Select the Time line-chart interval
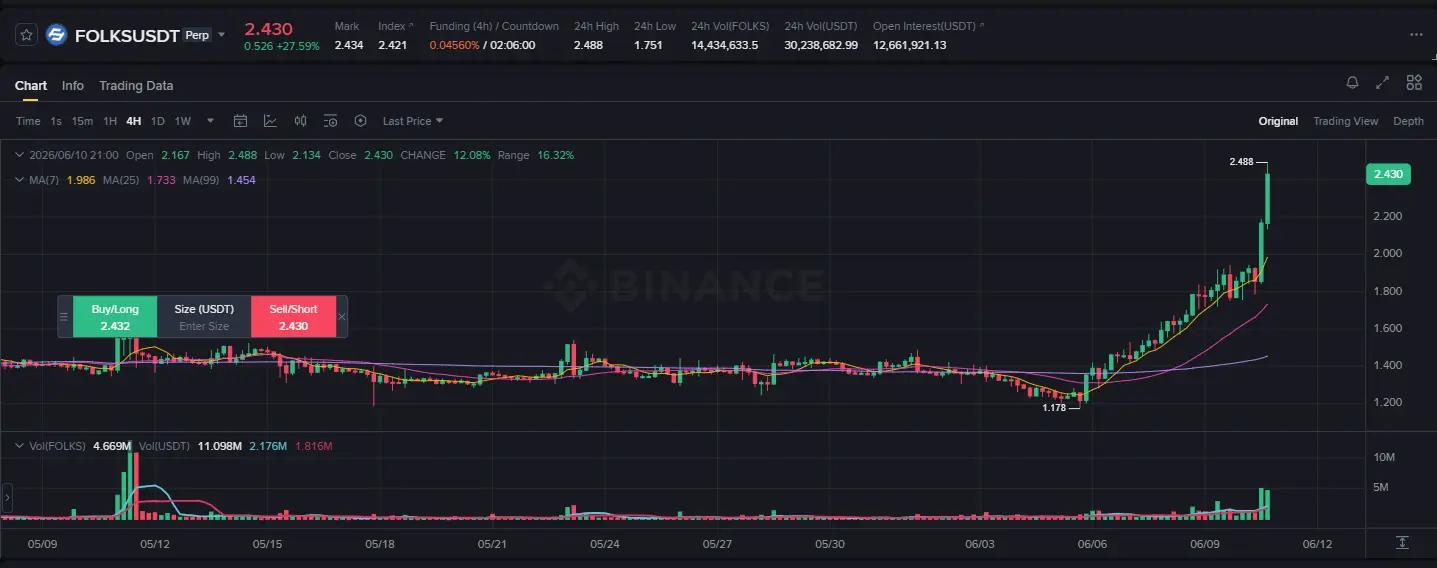 click(28, 121)
